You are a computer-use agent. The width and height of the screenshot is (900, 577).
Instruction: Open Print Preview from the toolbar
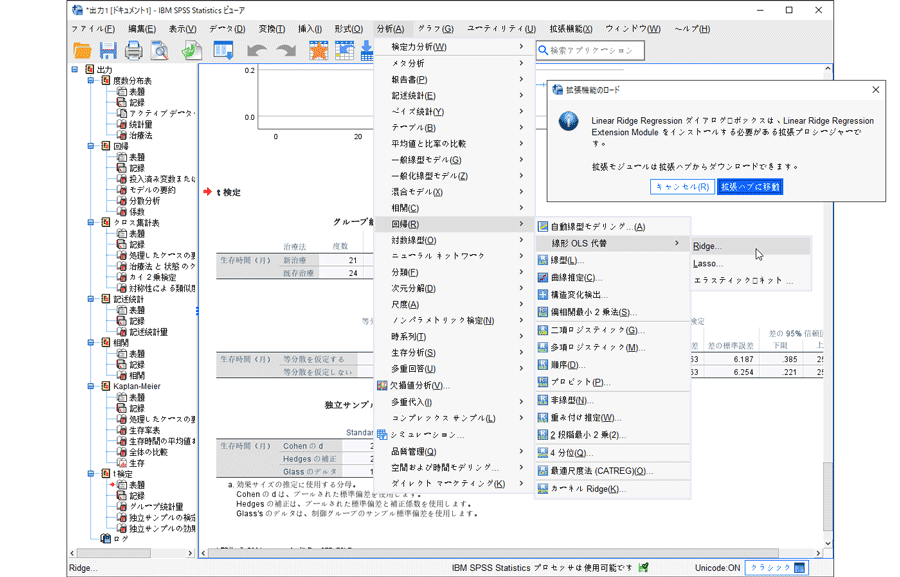[x=159, y=50]
